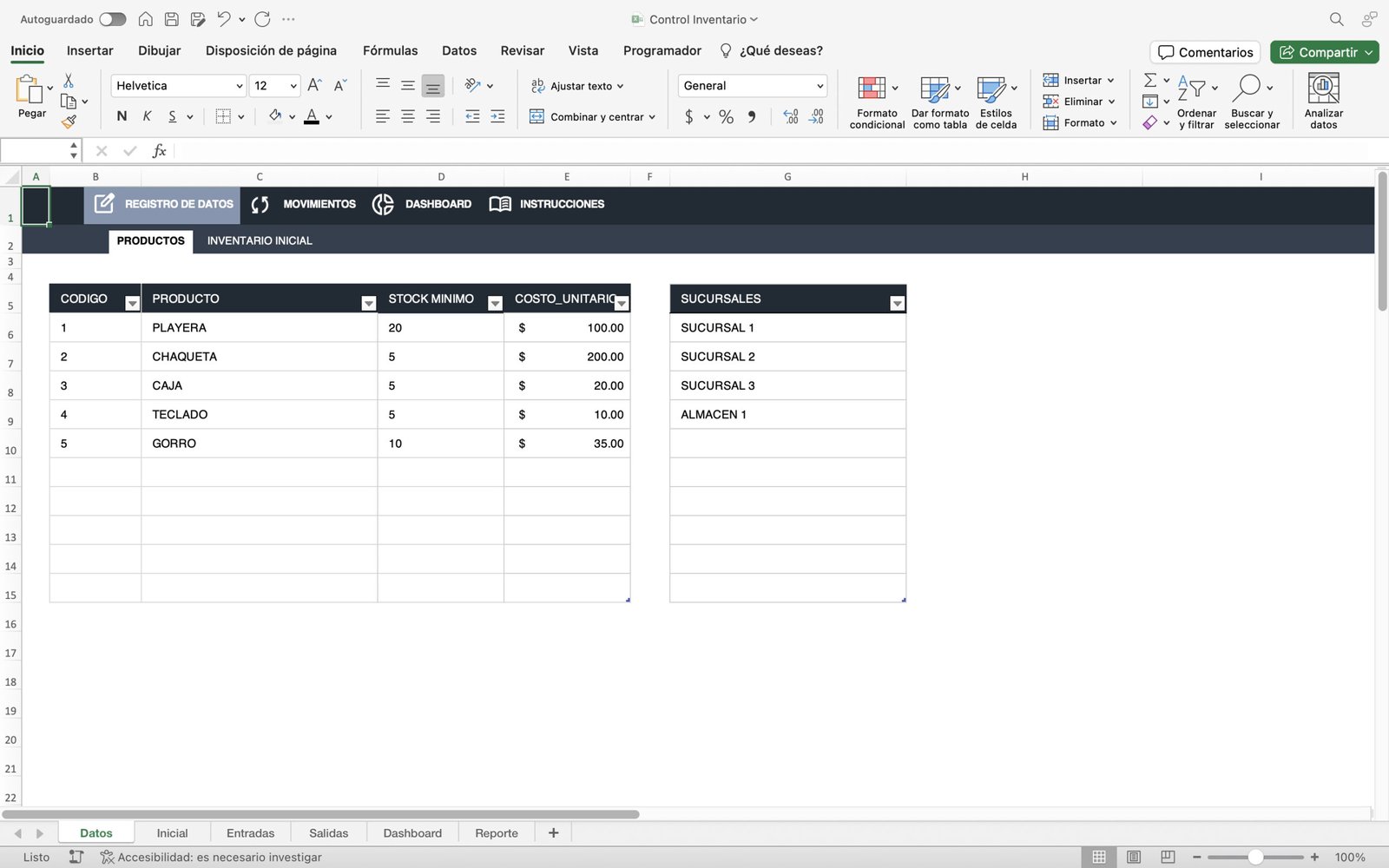Open the Helvetica font name dropdown
The height and width of the screenshot is (868, 1389).
pyautogui.click(x=239, y=86)
